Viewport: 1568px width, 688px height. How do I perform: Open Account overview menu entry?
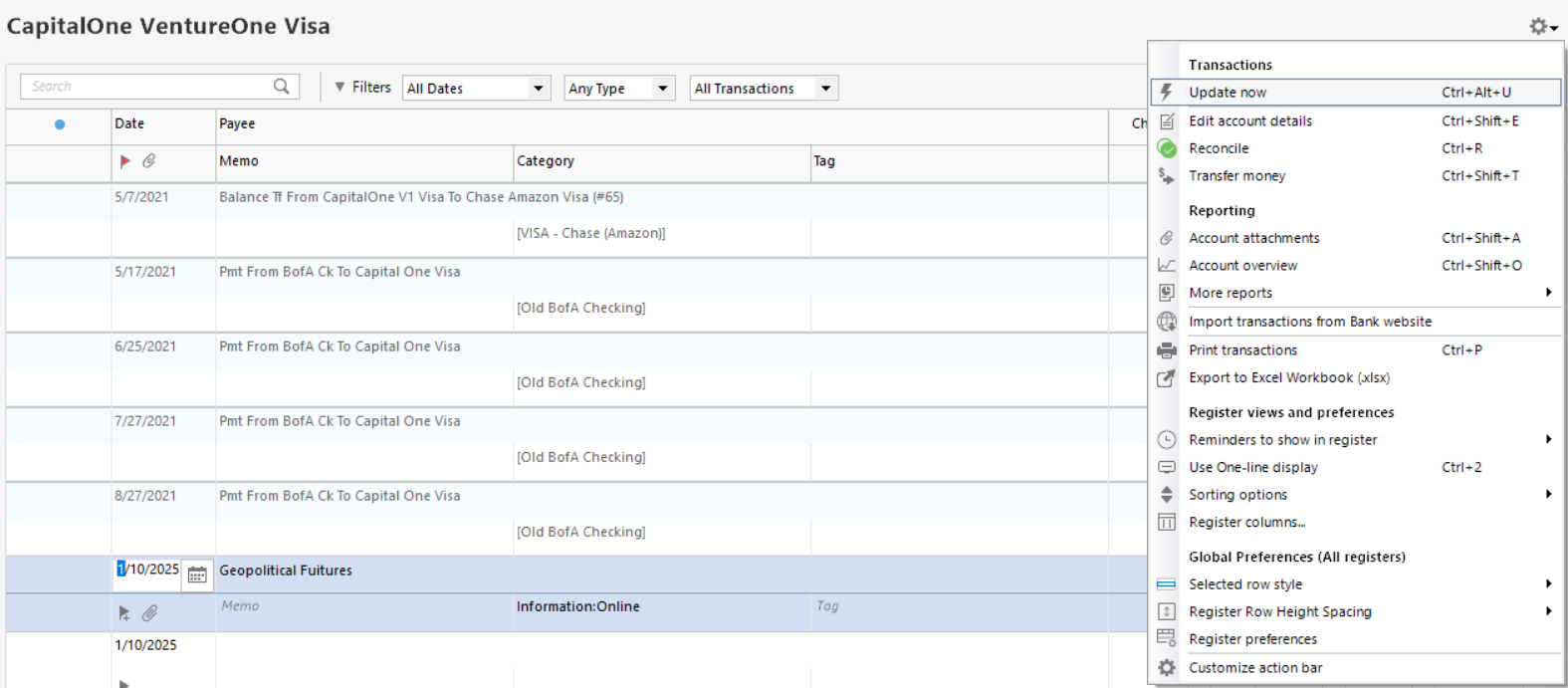1356,266
